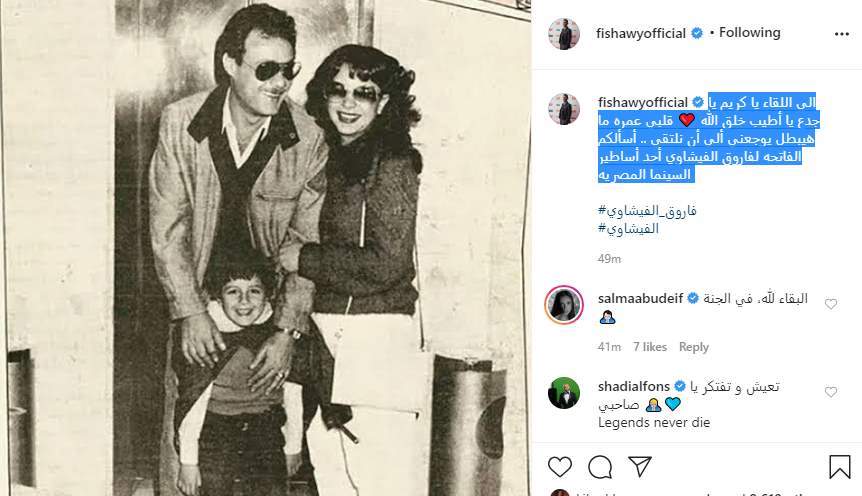Like salmaabudeif's comment heart

coord(831,304)
